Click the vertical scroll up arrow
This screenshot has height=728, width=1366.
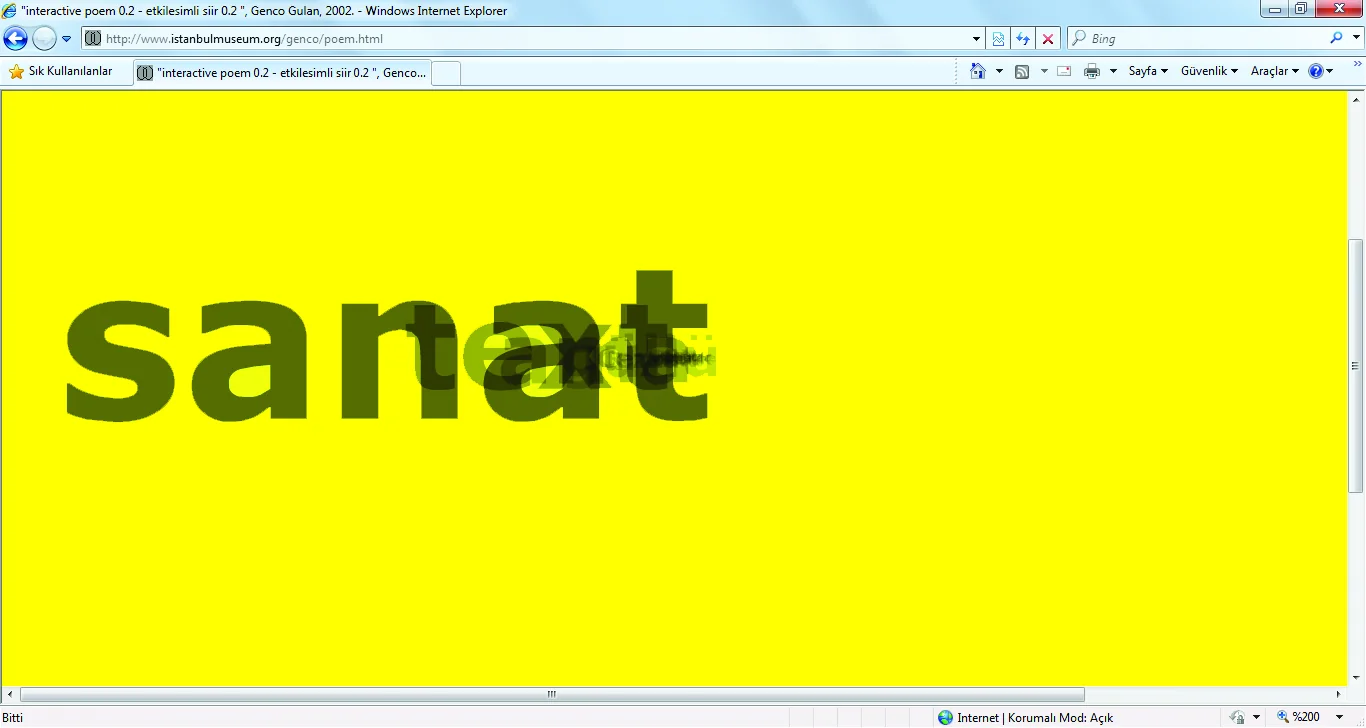tap(1356, 99)
